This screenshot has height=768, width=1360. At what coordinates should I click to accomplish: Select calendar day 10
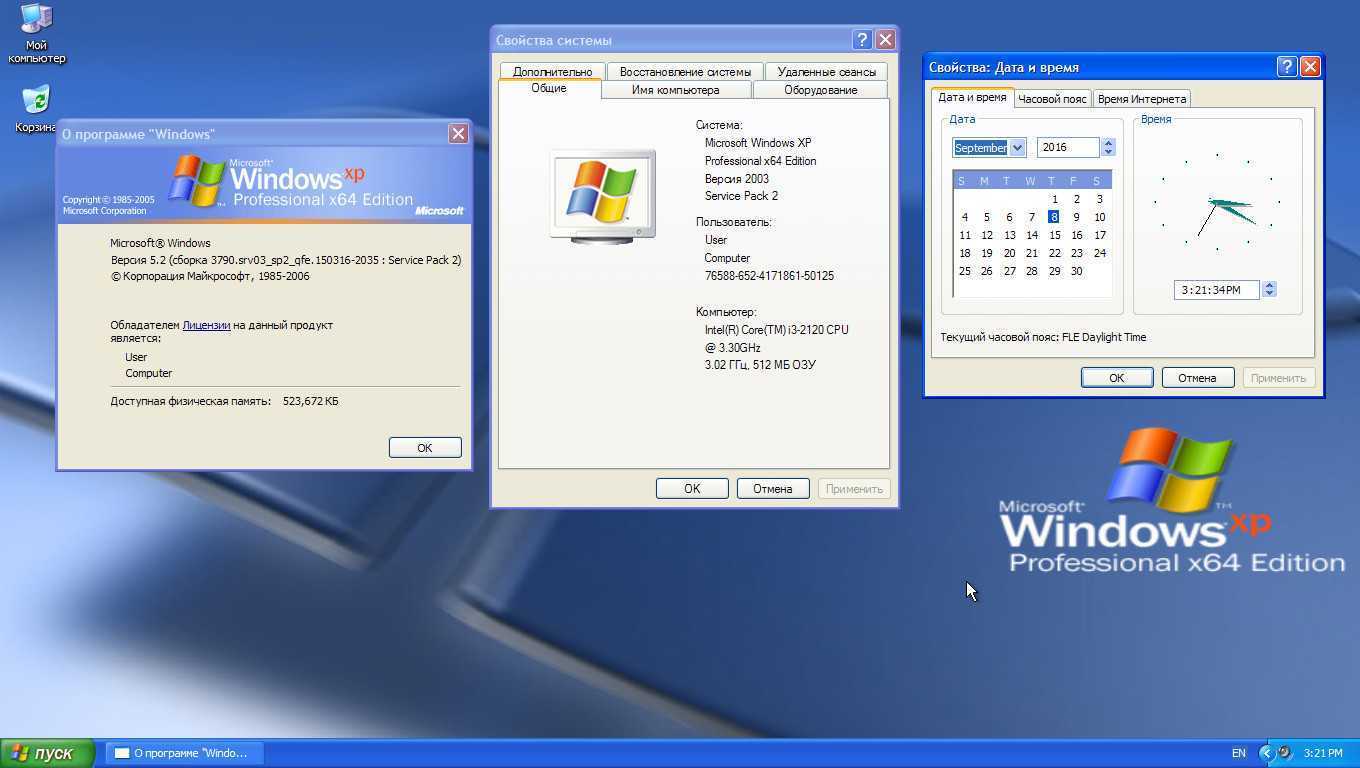coord(1099,217)
